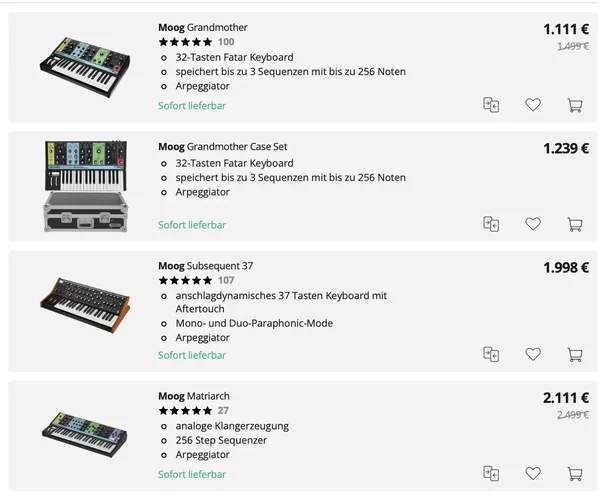Add Moog Subsequent 37 to cart
This screenshot has height=500, width=606.
574,354
